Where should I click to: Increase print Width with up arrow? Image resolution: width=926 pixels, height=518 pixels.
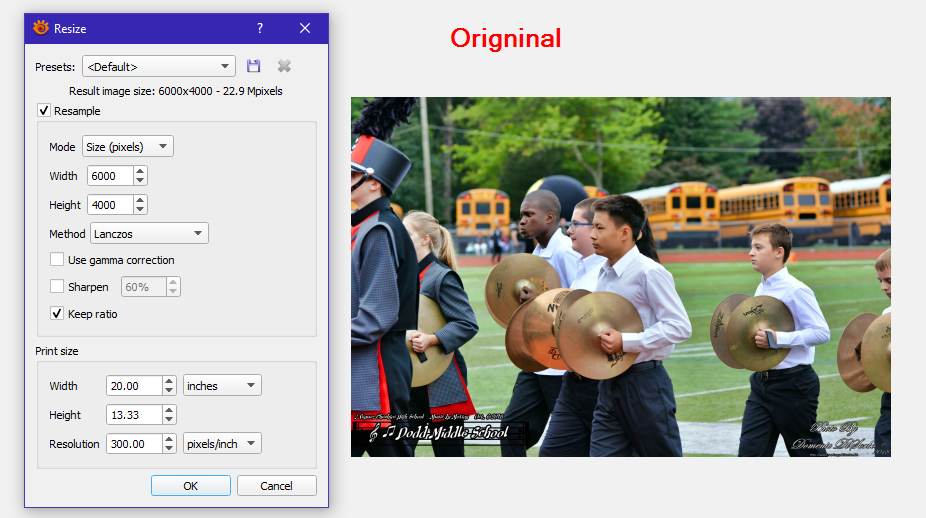[169, 381]
